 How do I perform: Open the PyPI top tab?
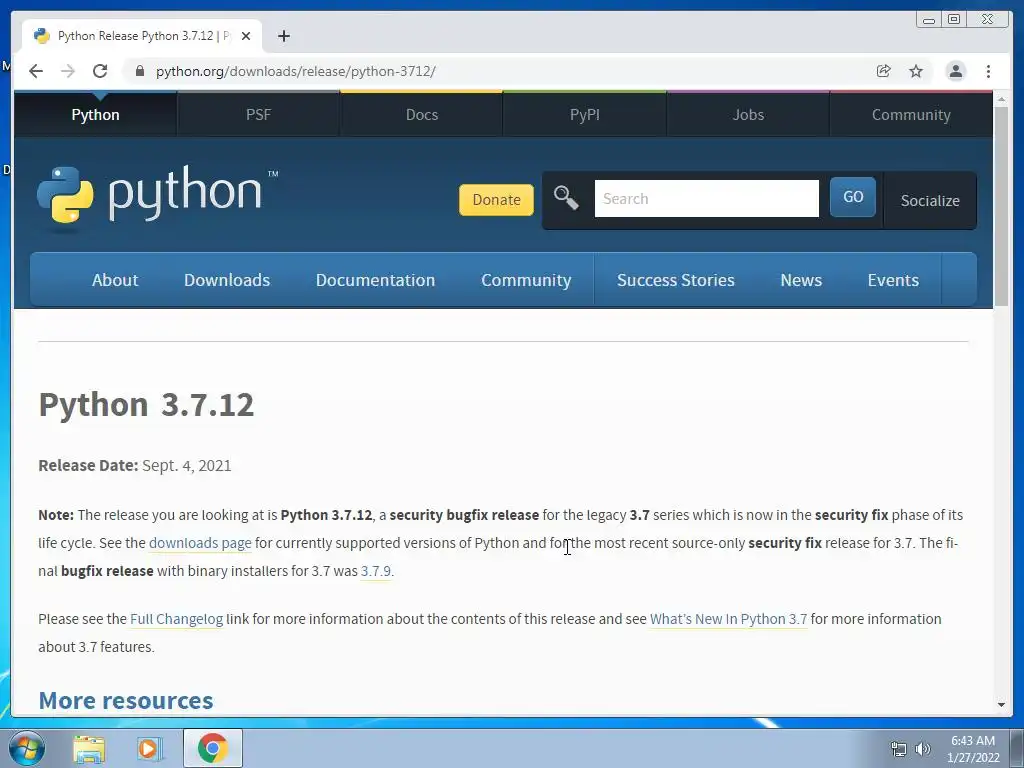(x=584, y=114)
